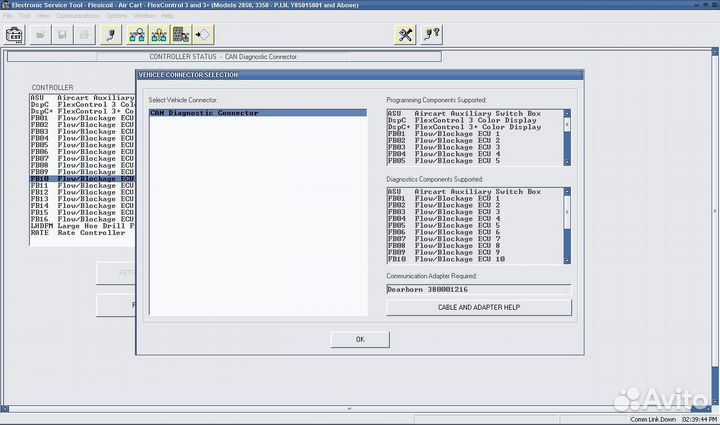Click the Cable and Adapter Help button
Image resolution: width=720 pixels, height=425 pixels.
tap(478, 307)
